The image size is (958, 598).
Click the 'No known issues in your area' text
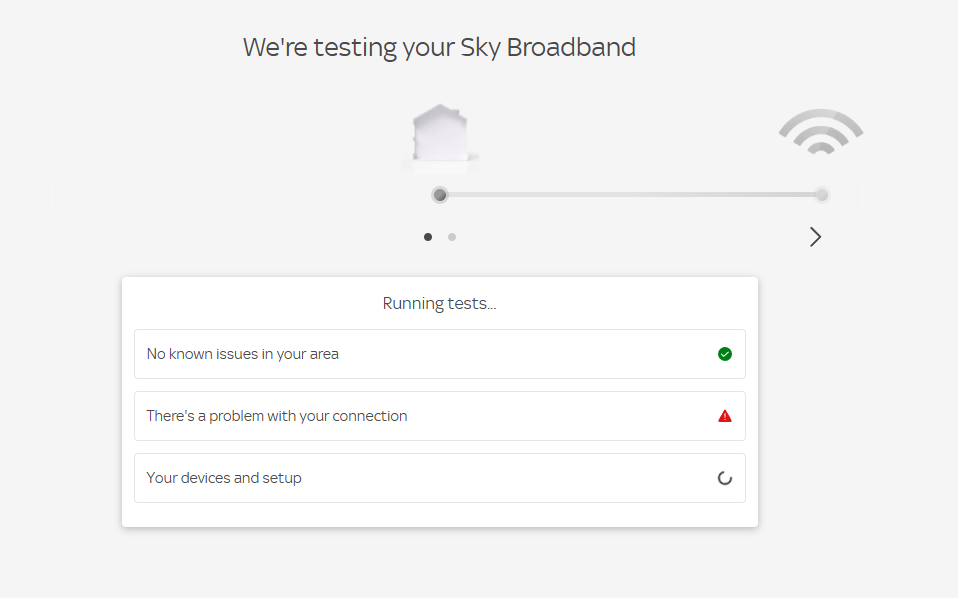(243, 354)
